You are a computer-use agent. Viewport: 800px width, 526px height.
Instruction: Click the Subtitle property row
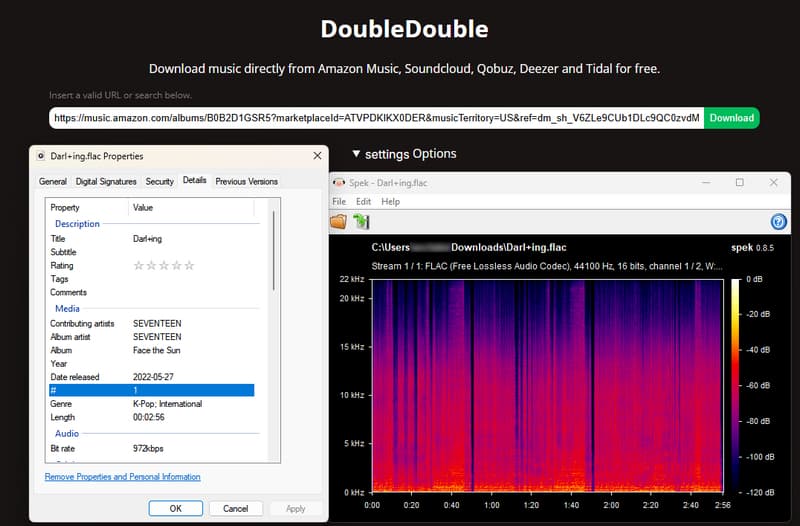[x=152, y=252]
